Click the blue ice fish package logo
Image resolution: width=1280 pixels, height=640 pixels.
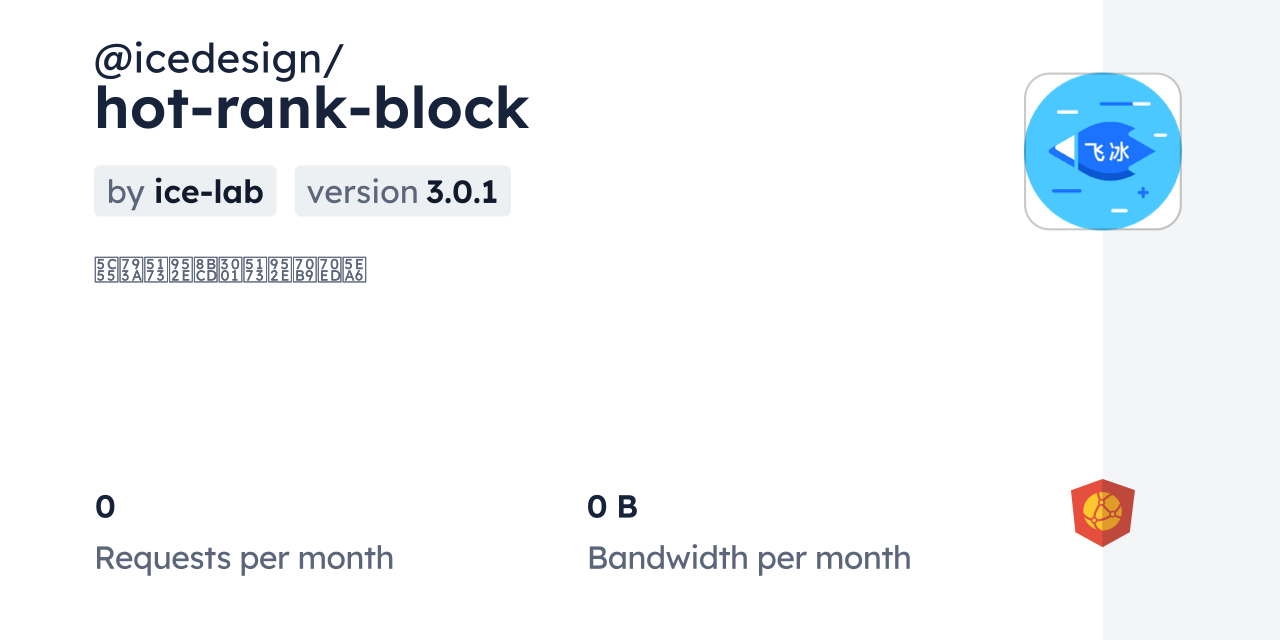(x=1102, y=151)
